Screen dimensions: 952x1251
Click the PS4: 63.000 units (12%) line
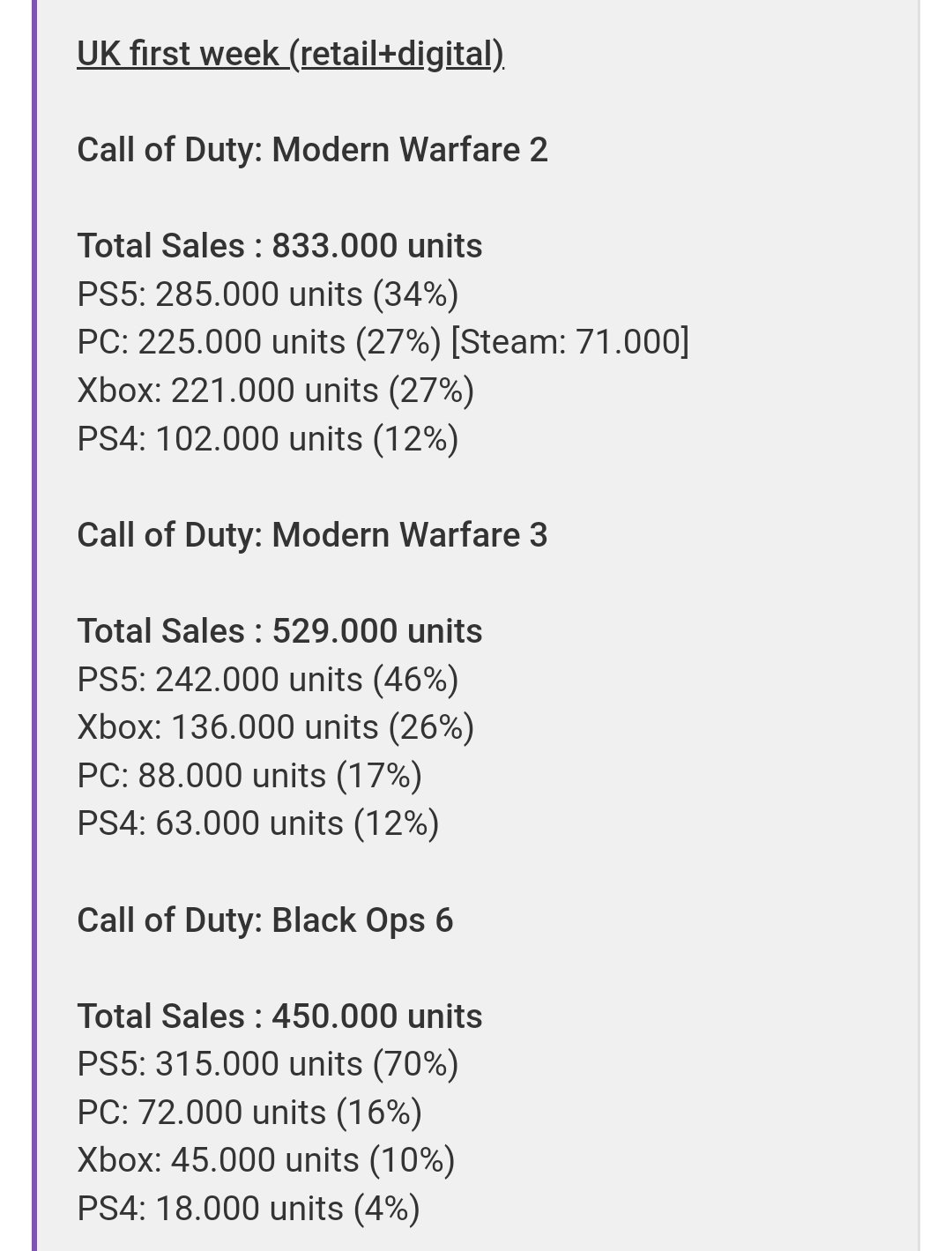click(258, 823)
